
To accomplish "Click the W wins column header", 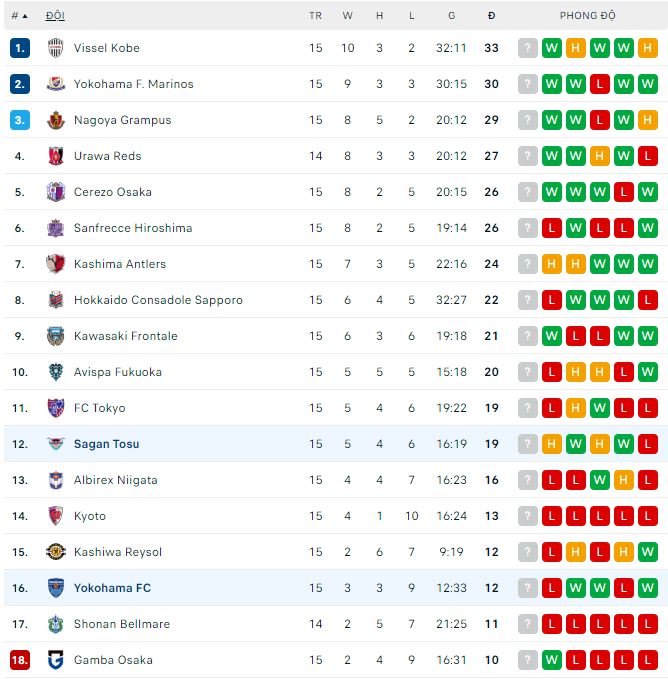I will (x=347, y=16).
